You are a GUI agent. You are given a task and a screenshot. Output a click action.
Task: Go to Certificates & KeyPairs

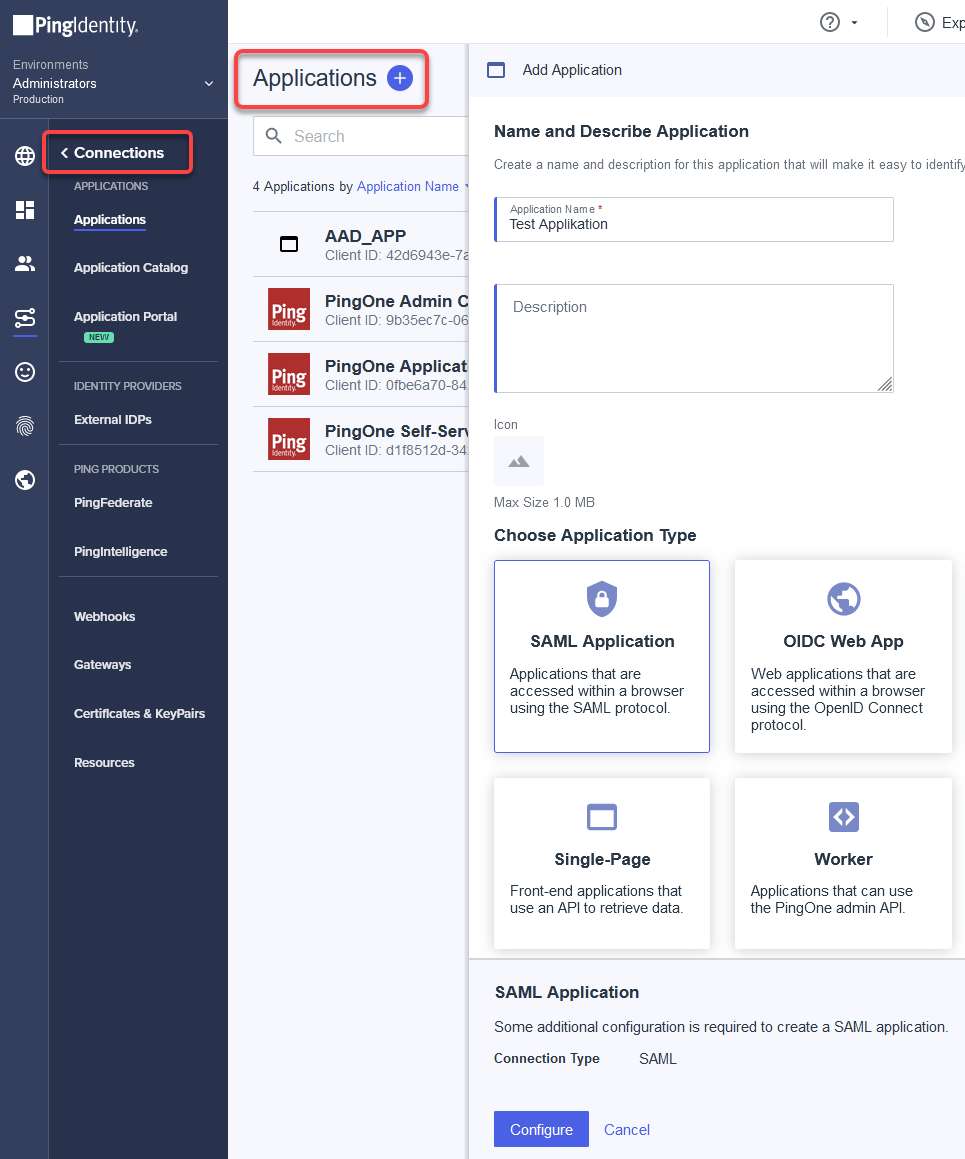(x=139, y=714)
